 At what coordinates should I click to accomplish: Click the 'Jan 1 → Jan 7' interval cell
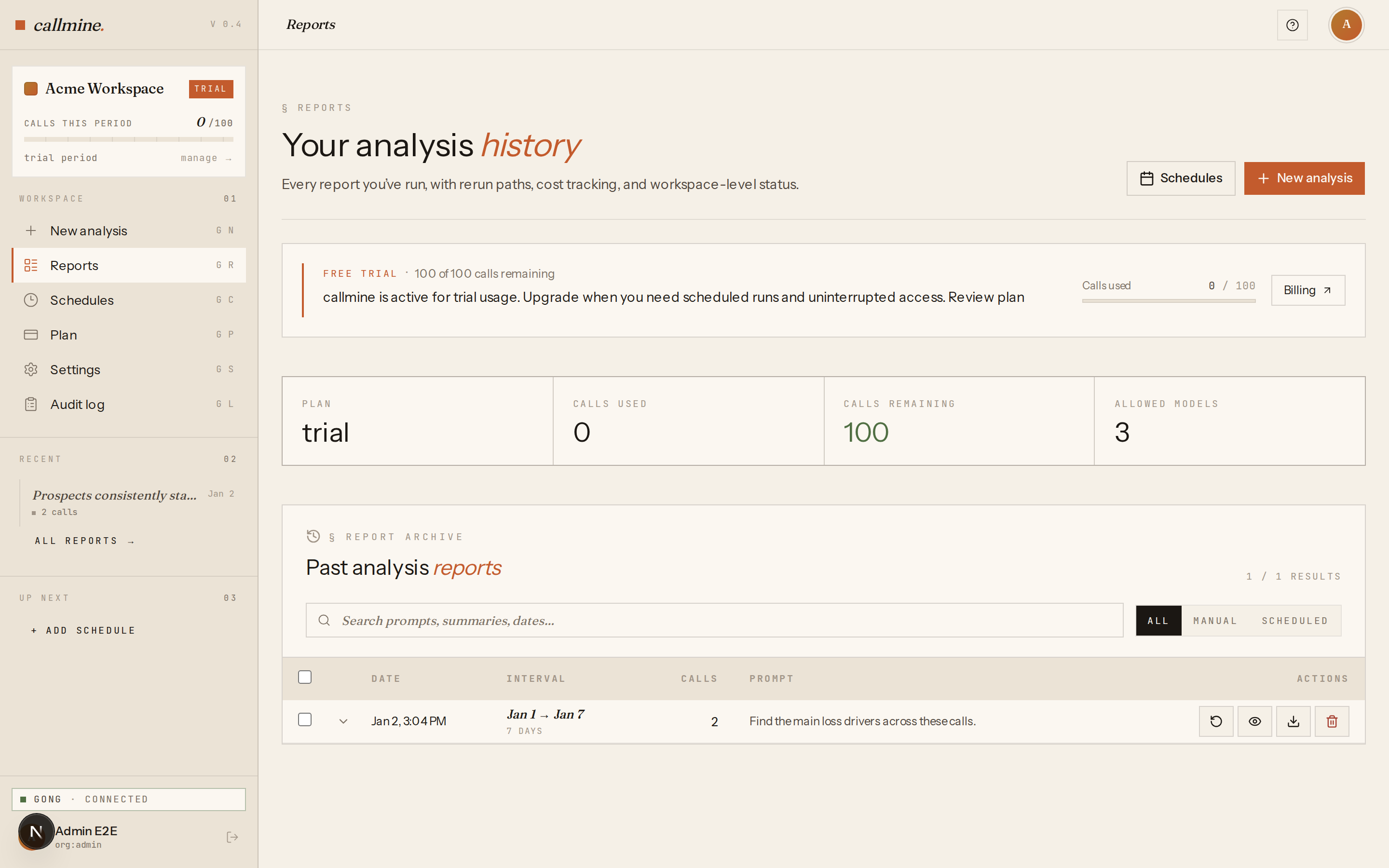545,714
